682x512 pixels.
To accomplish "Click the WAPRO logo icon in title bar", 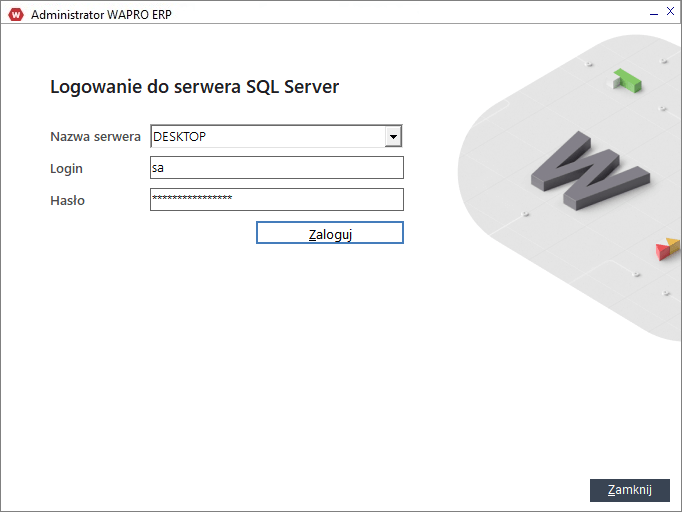I will (16, 14).
